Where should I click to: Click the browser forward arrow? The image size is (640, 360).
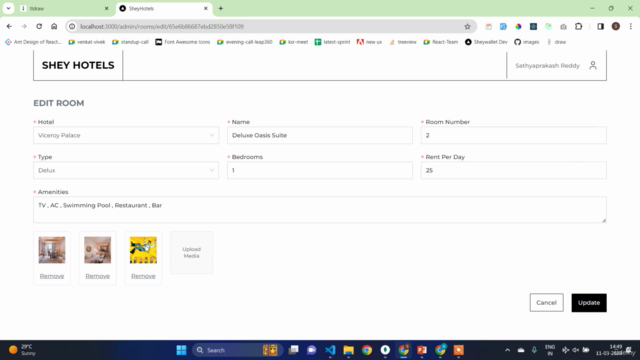pyautogui.click(x=24, y=27)
